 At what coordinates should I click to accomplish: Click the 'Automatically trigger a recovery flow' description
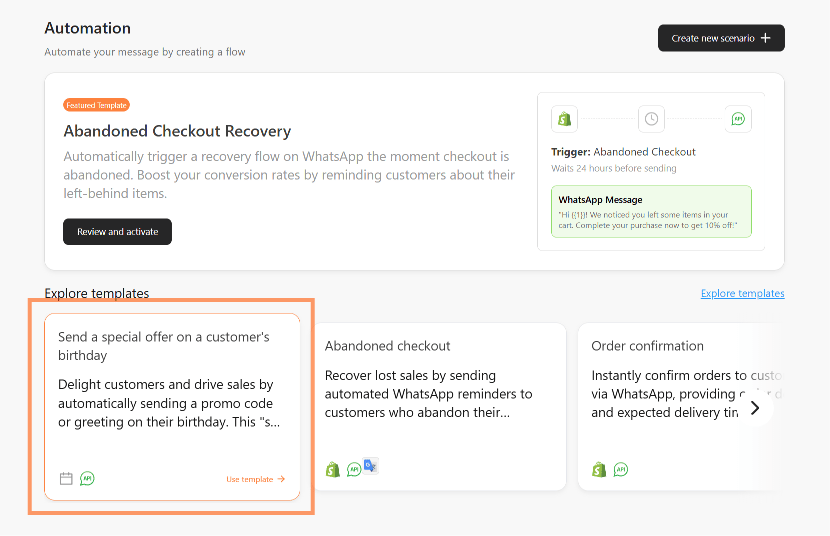click(289, 175)
